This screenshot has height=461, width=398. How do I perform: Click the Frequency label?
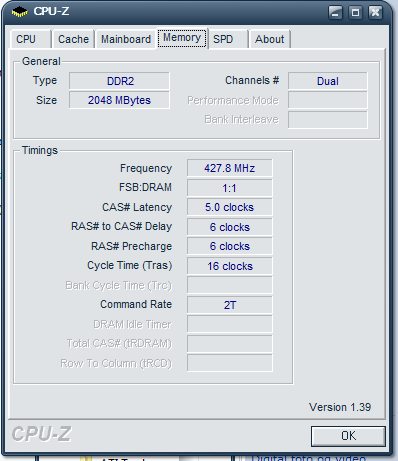pyautogui.click(x=146, y=168)
